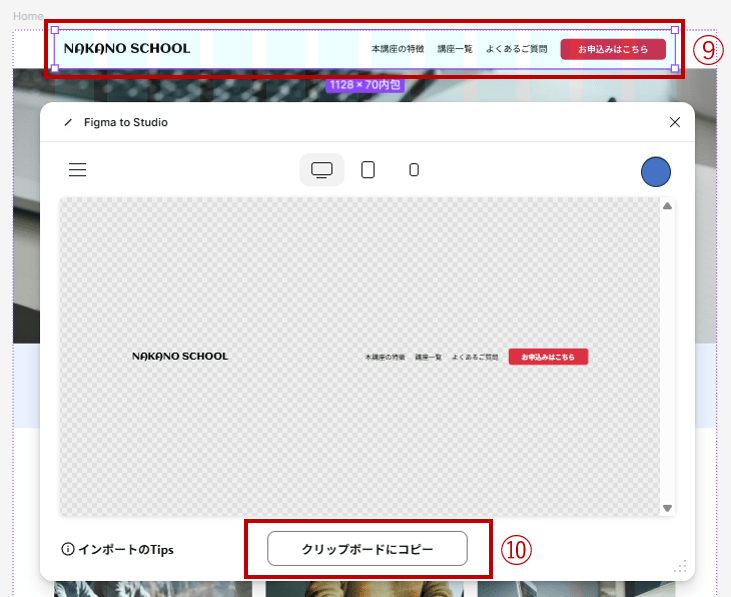Select よくあるご質問 in the header navigation
Image resolution: width=731 pixels, height=597 pixels.
[x=516, y=49]
